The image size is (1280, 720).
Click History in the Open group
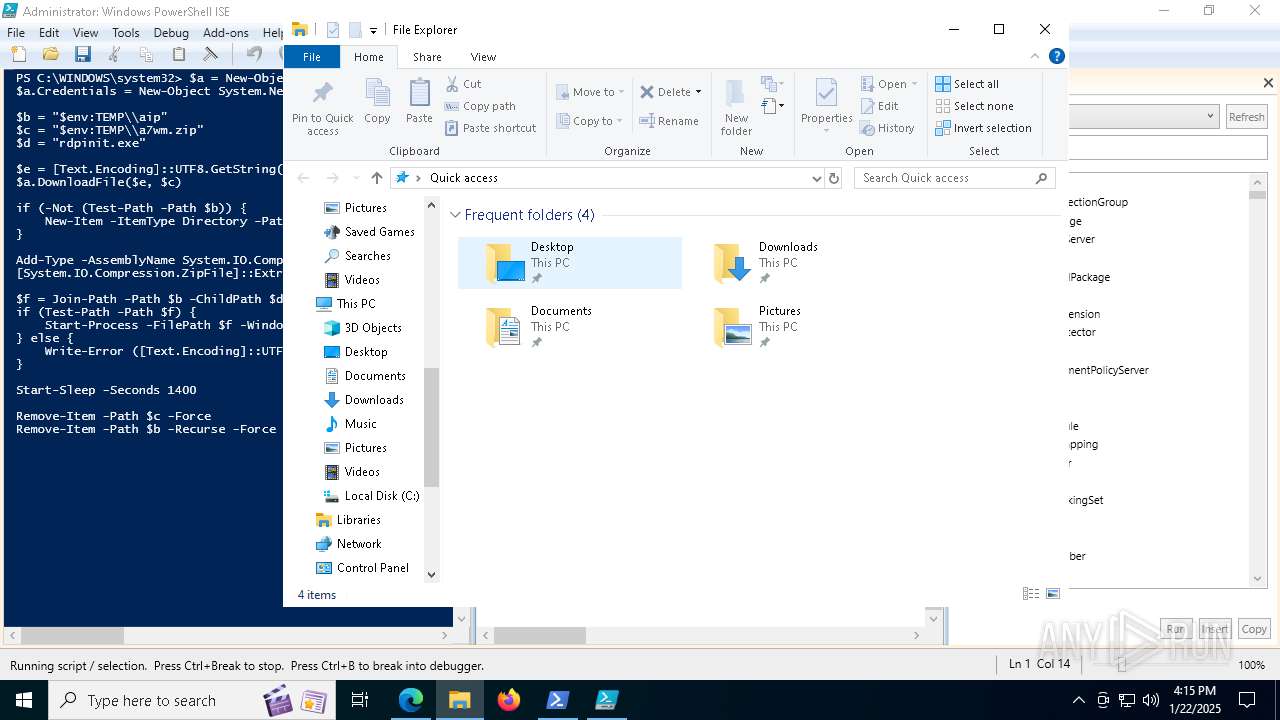(887, 128)
